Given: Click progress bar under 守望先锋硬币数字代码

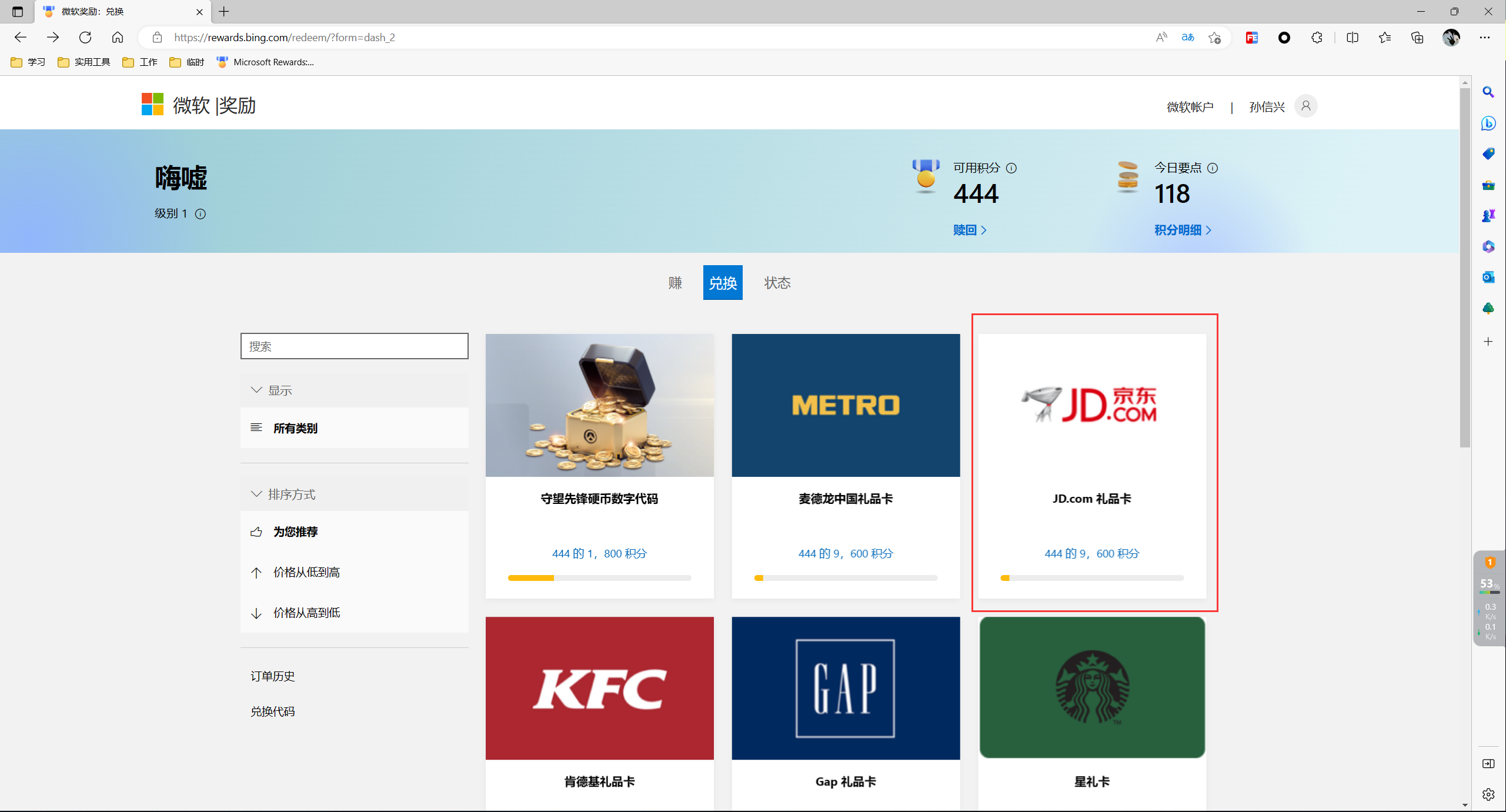Looking at the screenshot, I should pyautogui.click(x=599, y=578).
